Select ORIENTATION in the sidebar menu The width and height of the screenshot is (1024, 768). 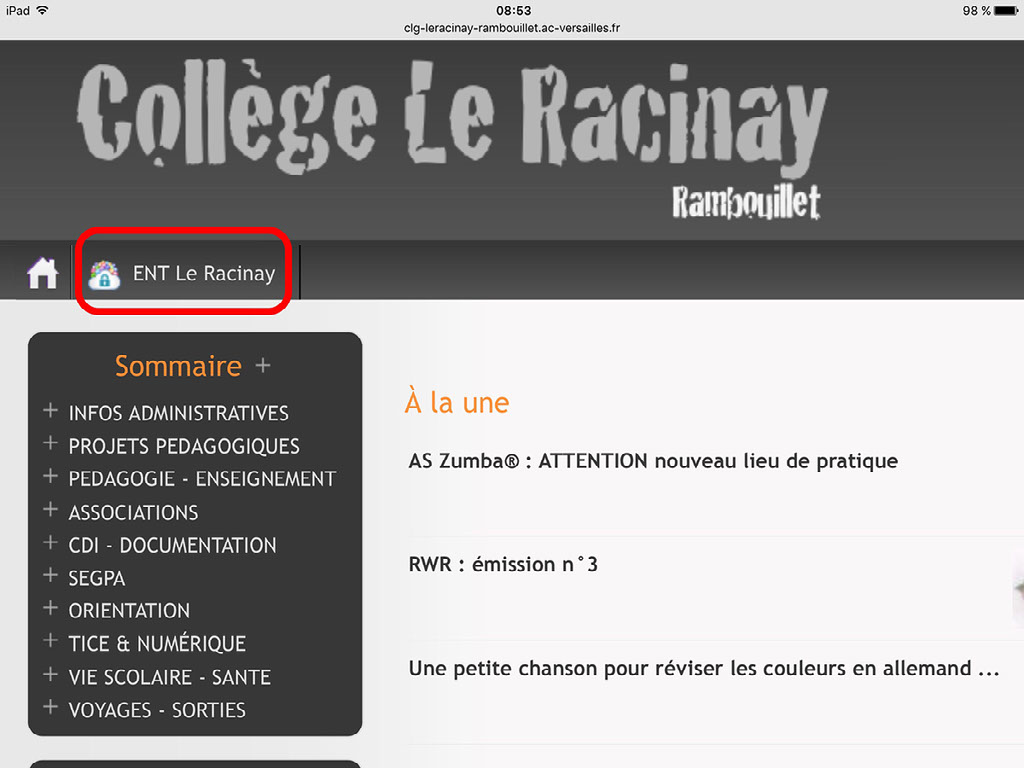coord(129,610)
